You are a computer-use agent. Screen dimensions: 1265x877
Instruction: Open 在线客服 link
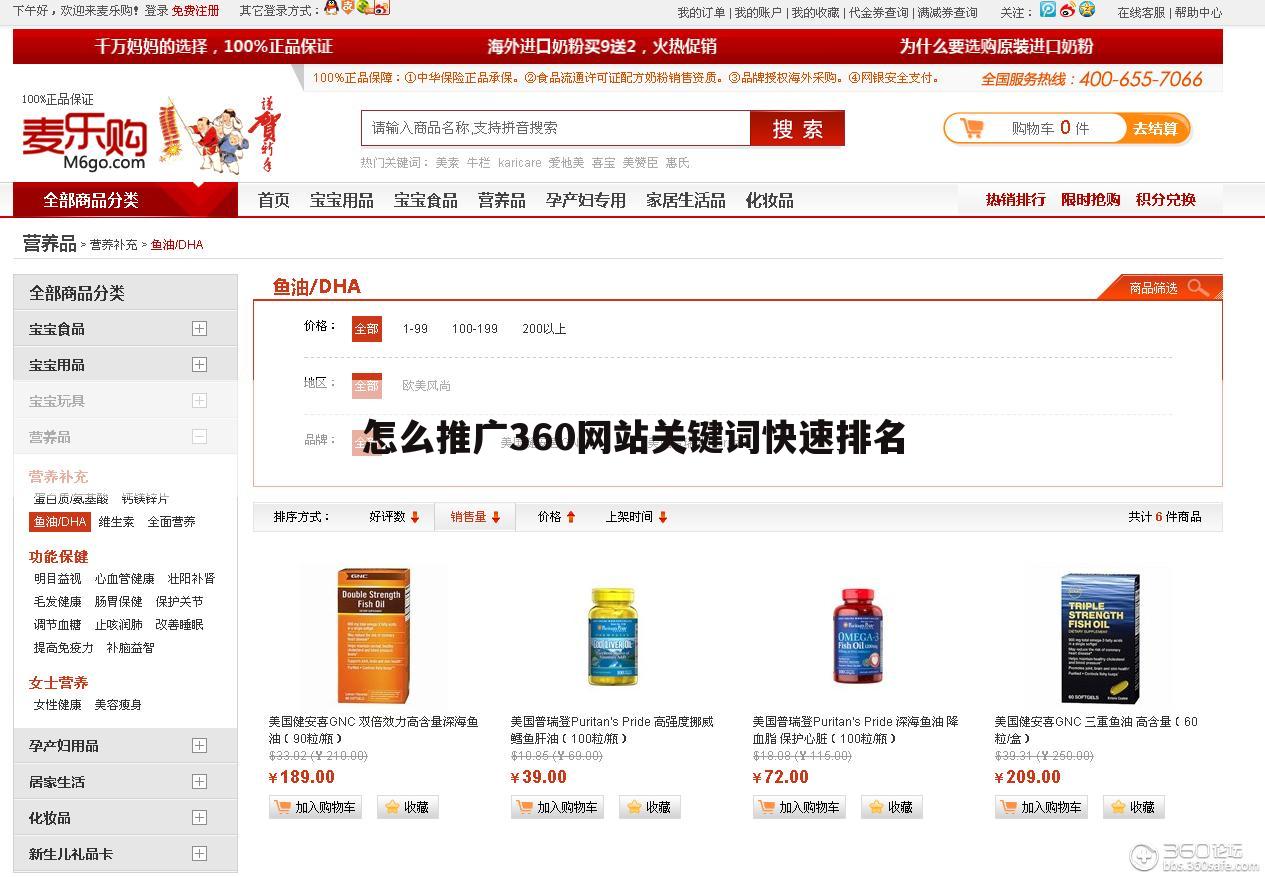[1141, 13]
